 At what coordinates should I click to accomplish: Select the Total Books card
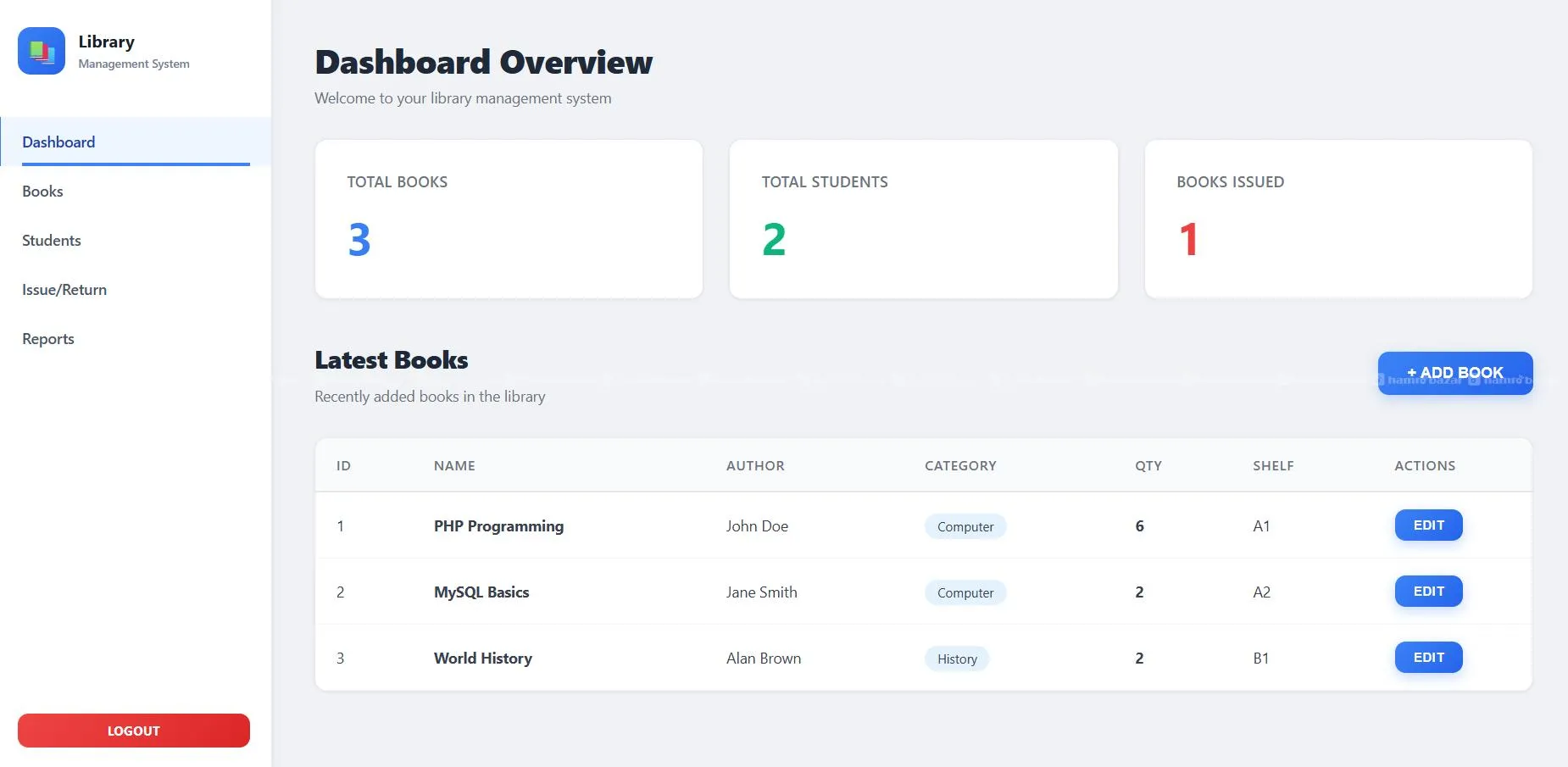click(x=509, y=219)
